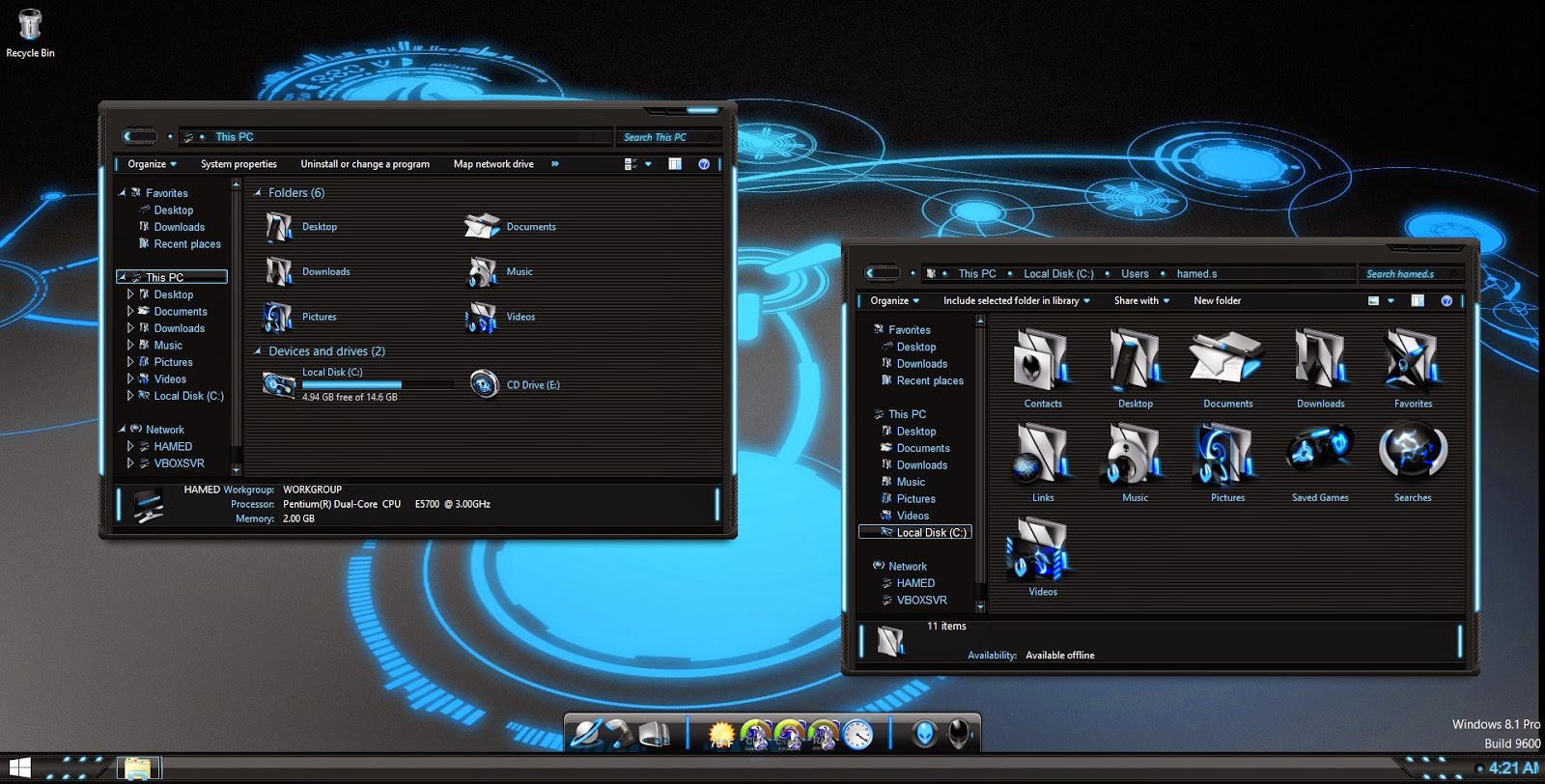Click the analog clock in the dock

[857, 736]
